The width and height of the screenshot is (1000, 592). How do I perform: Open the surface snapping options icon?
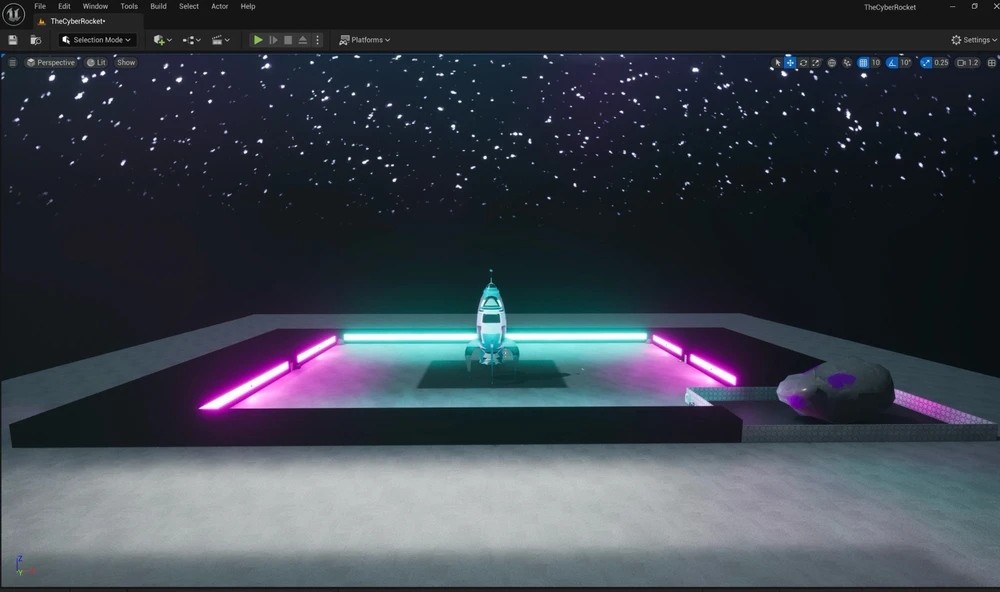(847, 63)
